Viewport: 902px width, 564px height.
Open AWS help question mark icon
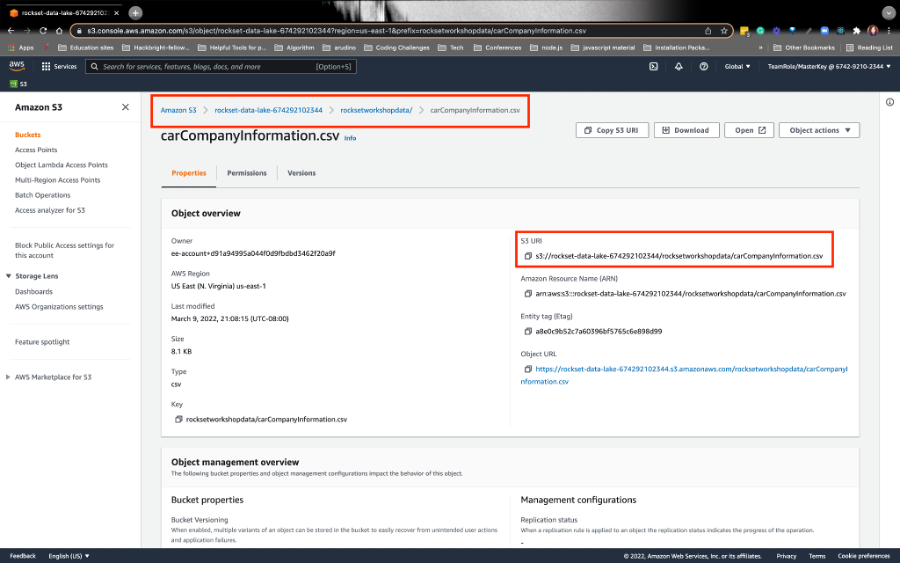click(x=704, y=67)
